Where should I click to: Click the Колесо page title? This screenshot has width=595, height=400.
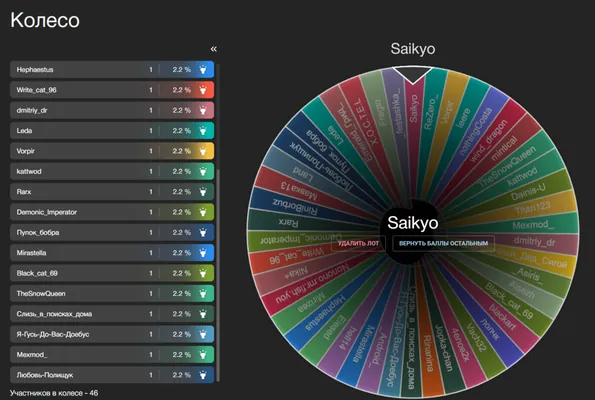click(45, 20)
